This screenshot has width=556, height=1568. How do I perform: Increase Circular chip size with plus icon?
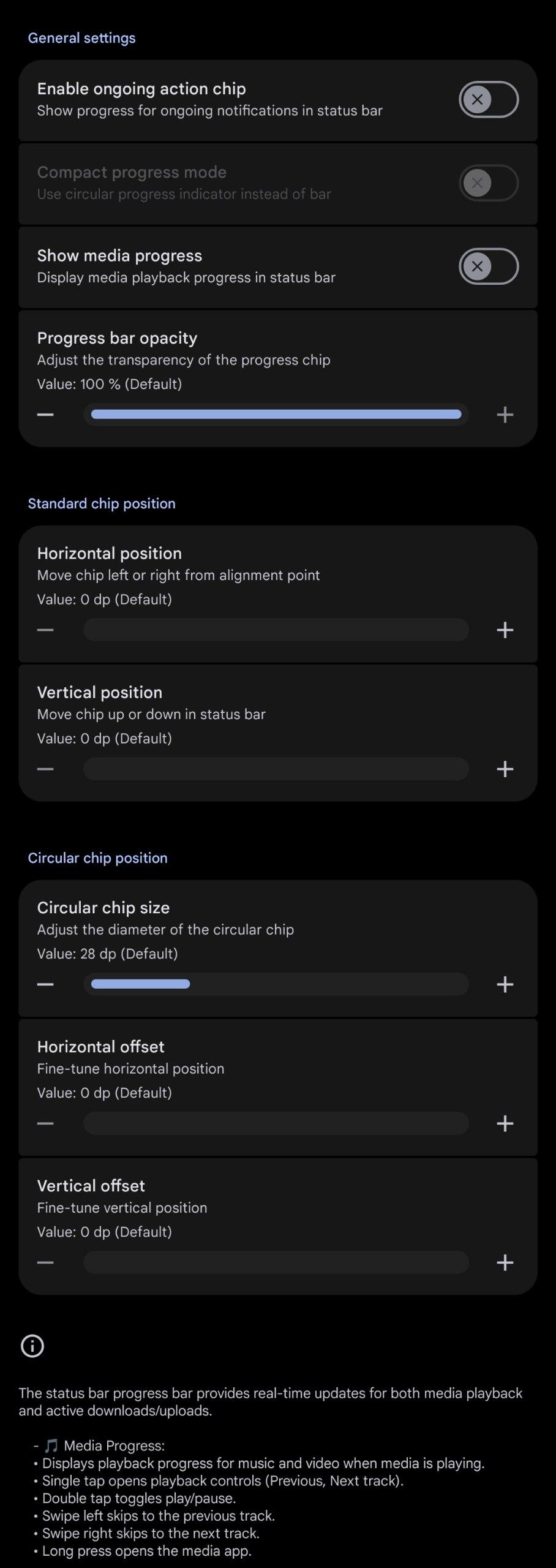(505, 984)
